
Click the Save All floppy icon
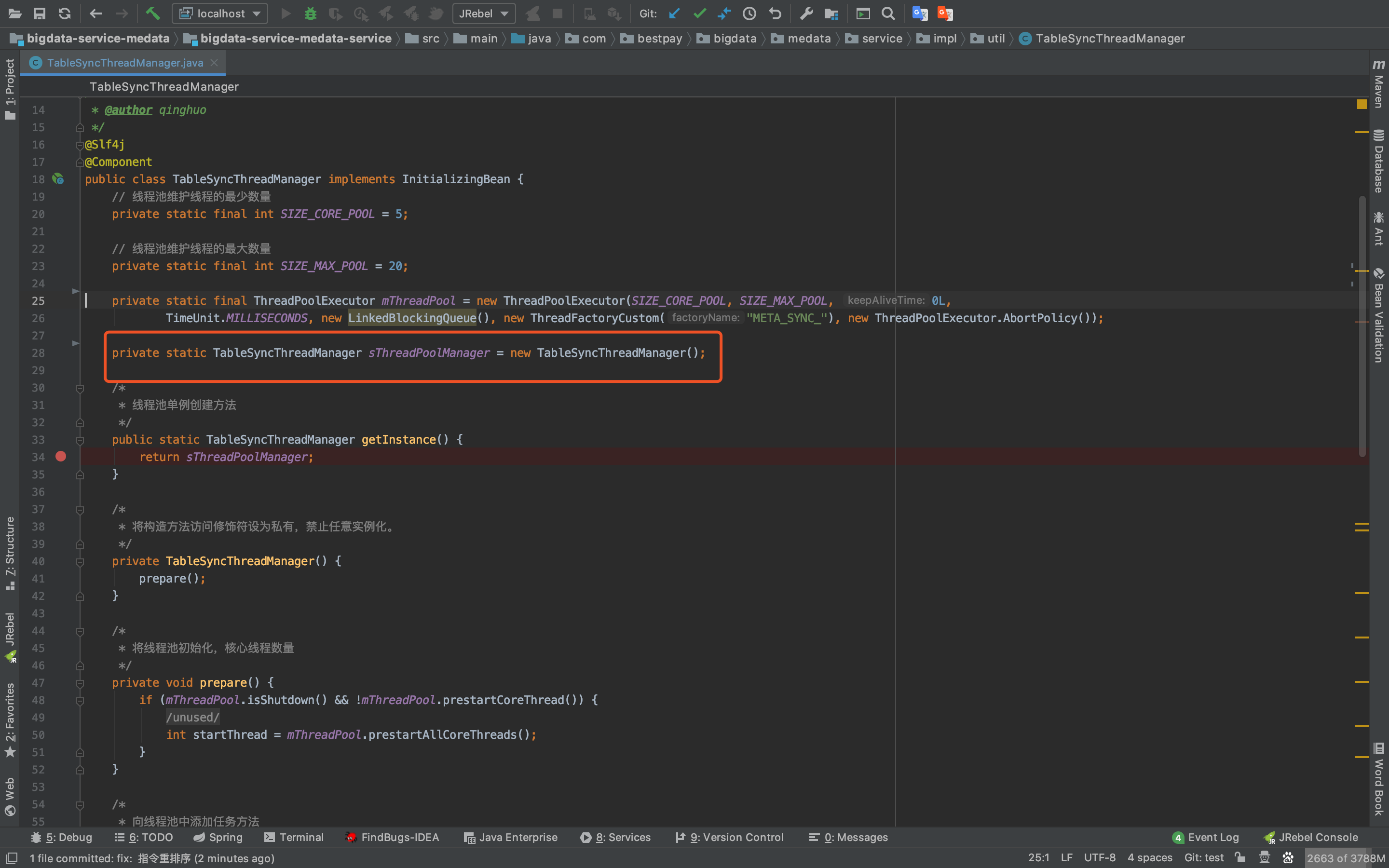tap(39, 13)
